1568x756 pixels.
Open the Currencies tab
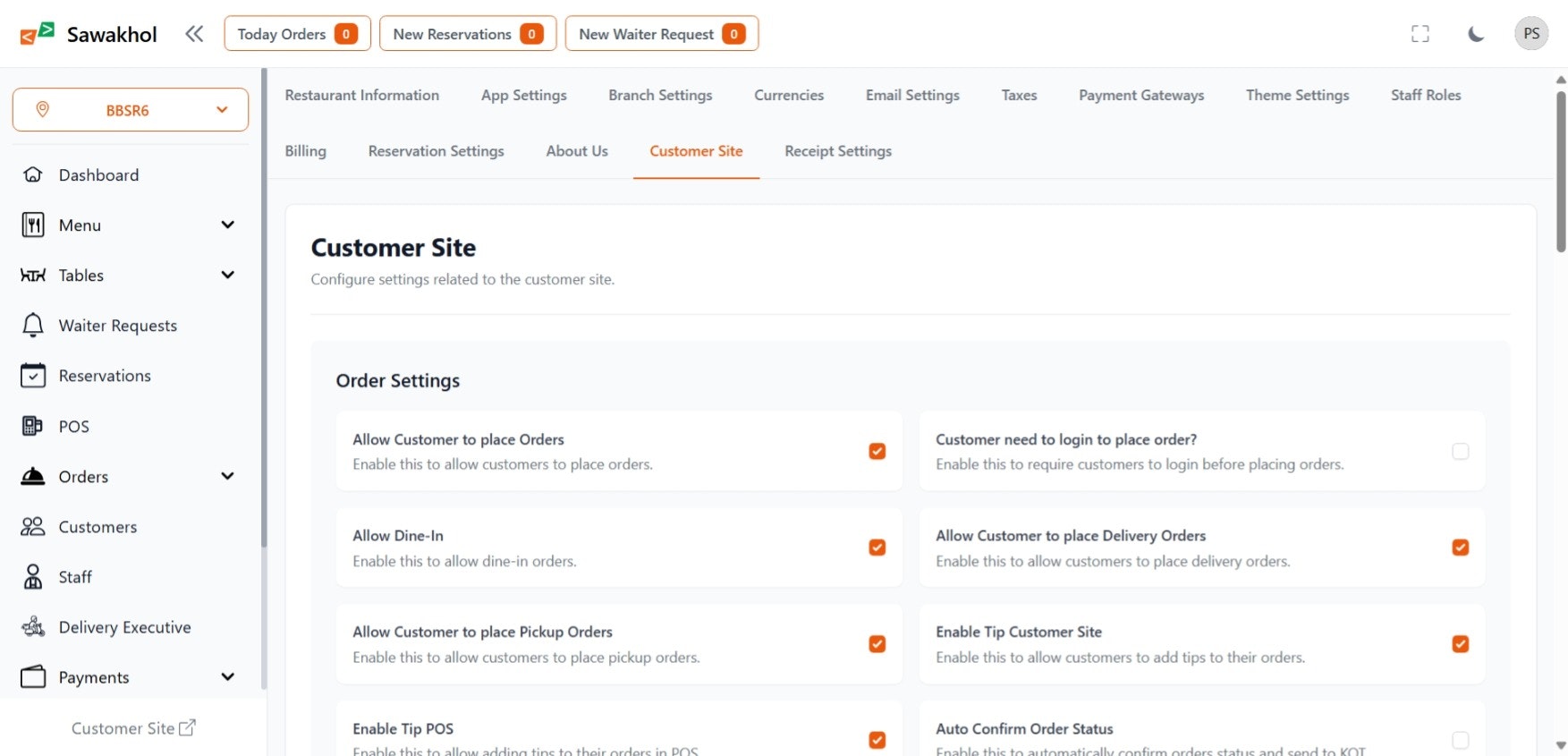click(789, 95)
